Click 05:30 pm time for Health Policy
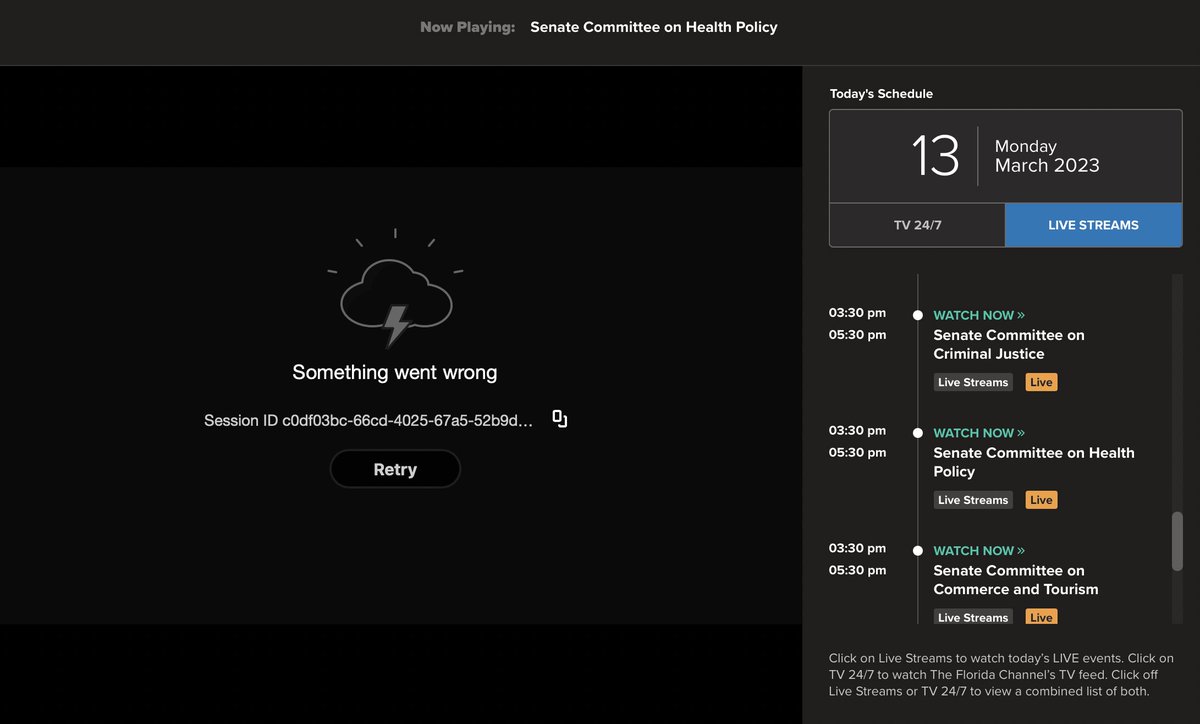Screen dimensions: 1200x724 point(857,452)
